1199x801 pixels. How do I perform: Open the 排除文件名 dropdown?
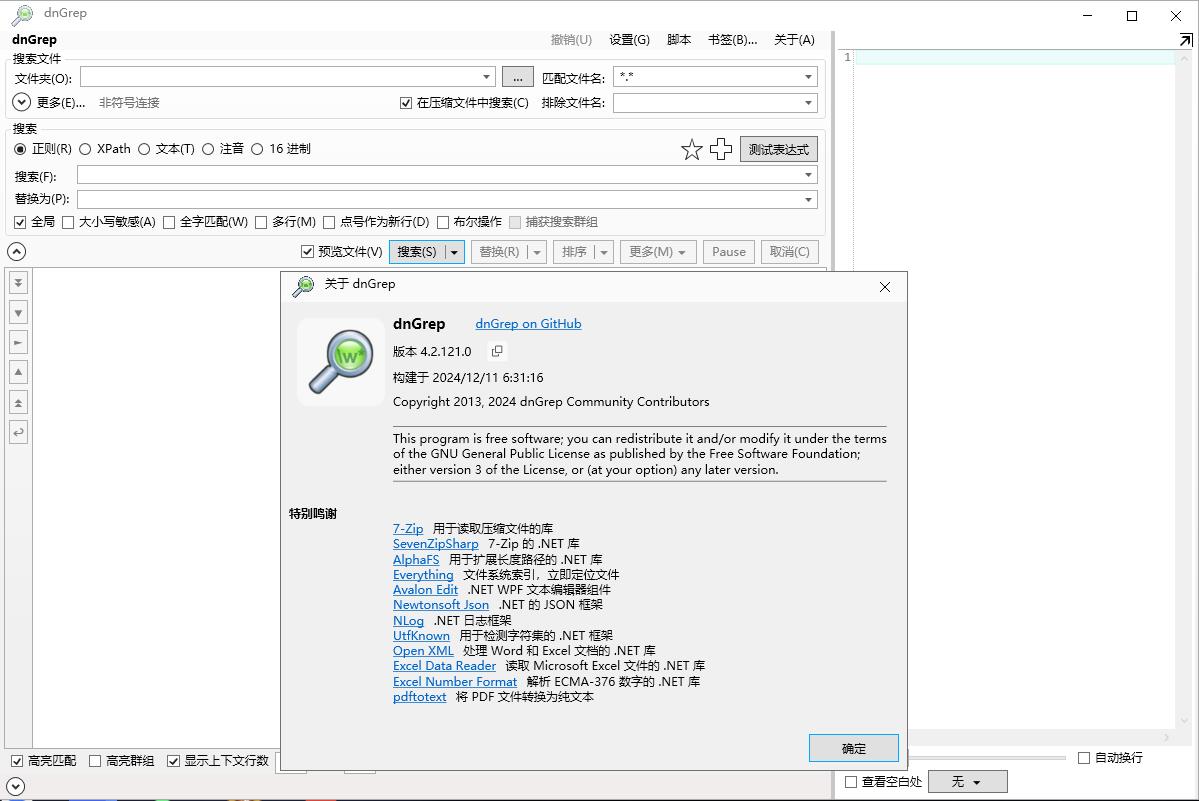point(808,103)
